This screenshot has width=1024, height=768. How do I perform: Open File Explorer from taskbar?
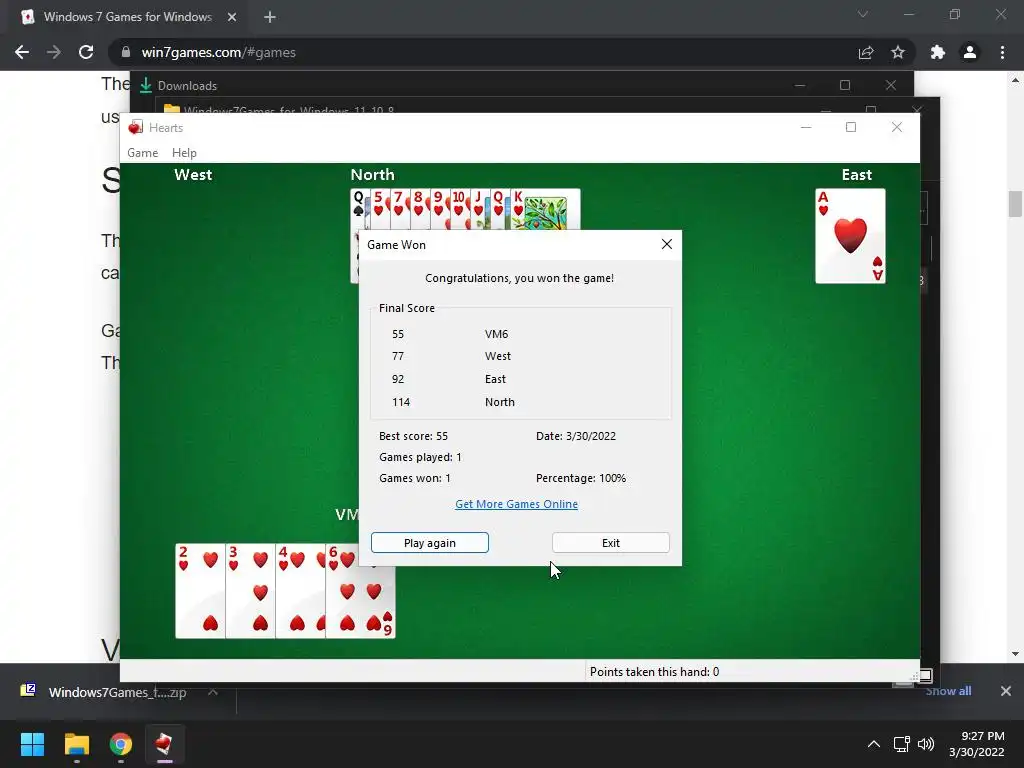pyautogui.click(x=76, y=744)
